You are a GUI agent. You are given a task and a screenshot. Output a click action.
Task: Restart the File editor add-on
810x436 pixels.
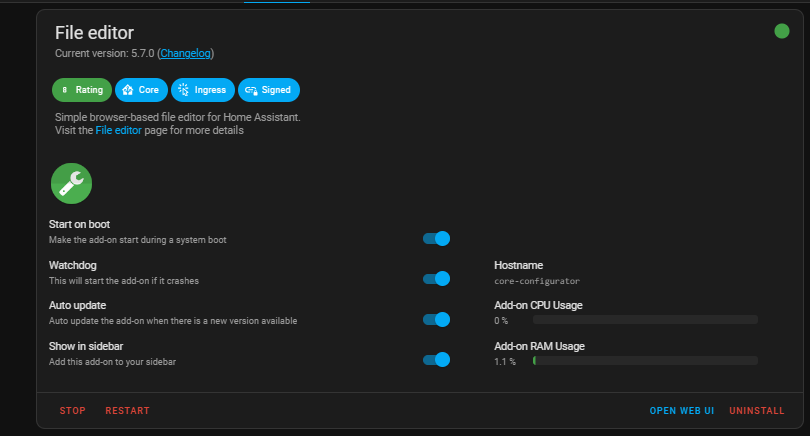128,411
